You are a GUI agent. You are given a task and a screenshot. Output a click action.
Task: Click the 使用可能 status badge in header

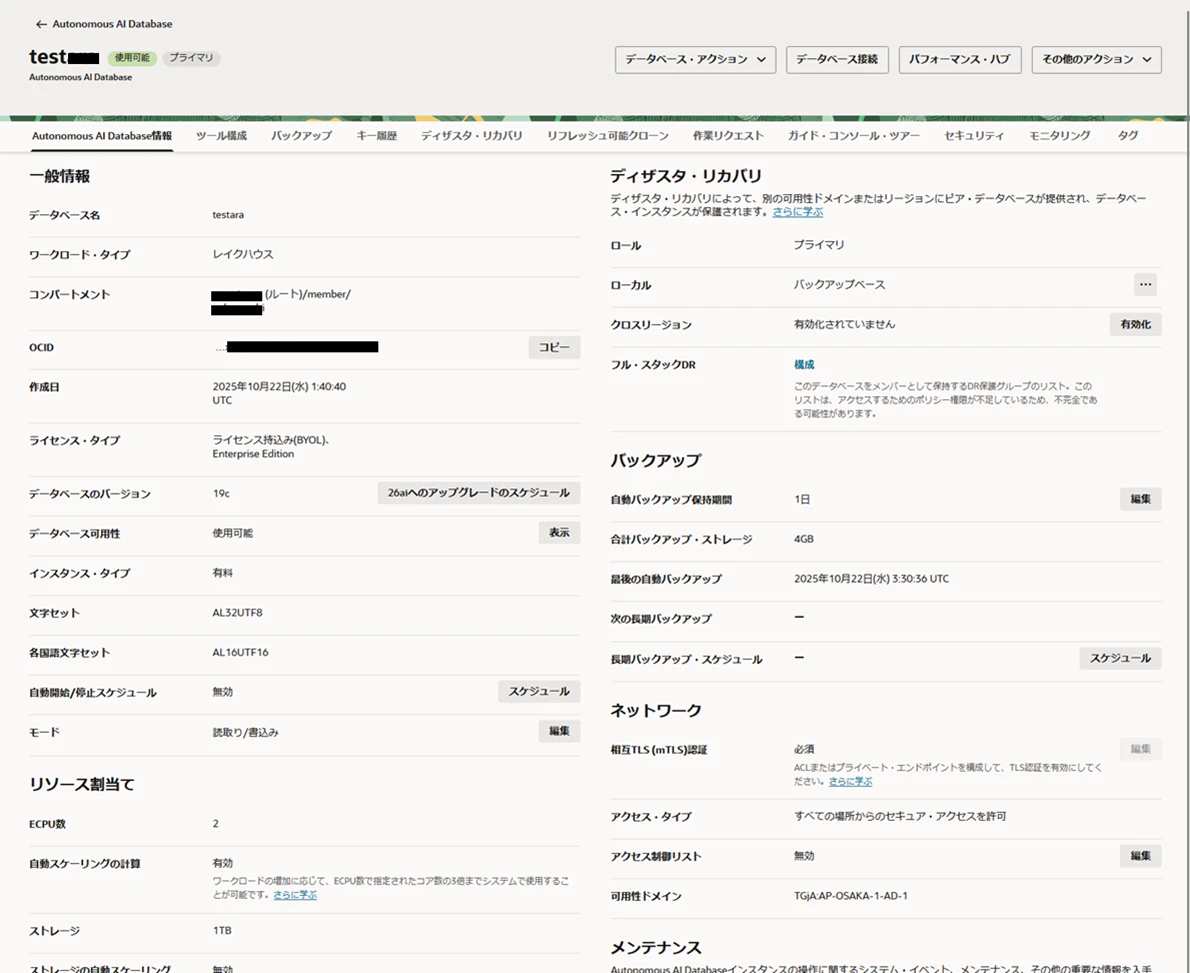coord(132,58)
